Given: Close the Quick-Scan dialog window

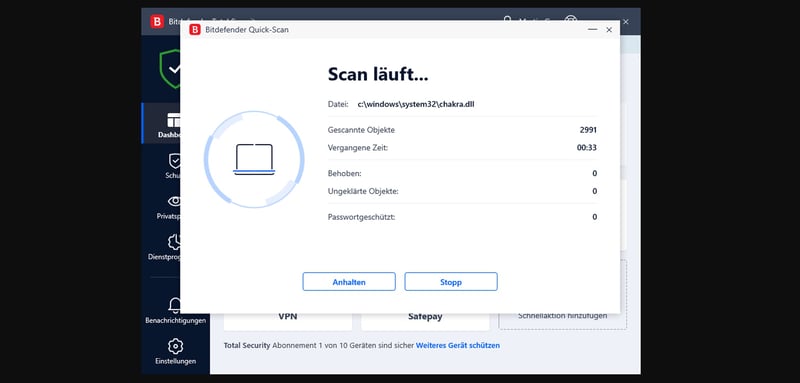Looking at the screenshot, I should click(609, 30).
